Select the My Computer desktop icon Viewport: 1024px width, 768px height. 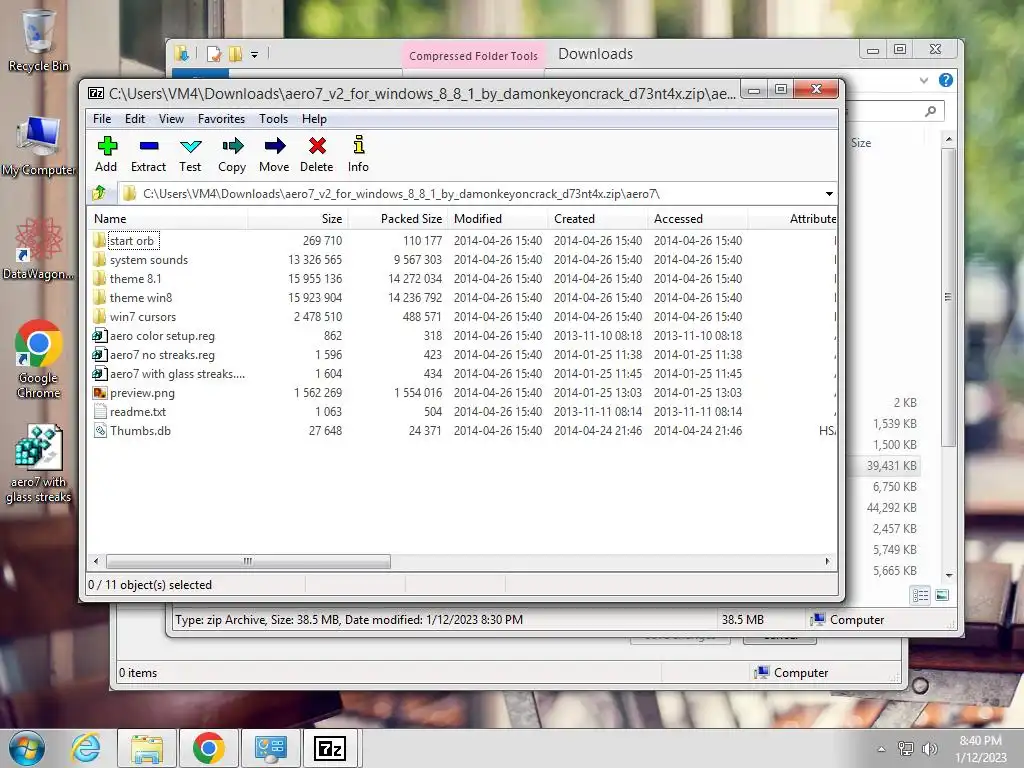point(39,145)
